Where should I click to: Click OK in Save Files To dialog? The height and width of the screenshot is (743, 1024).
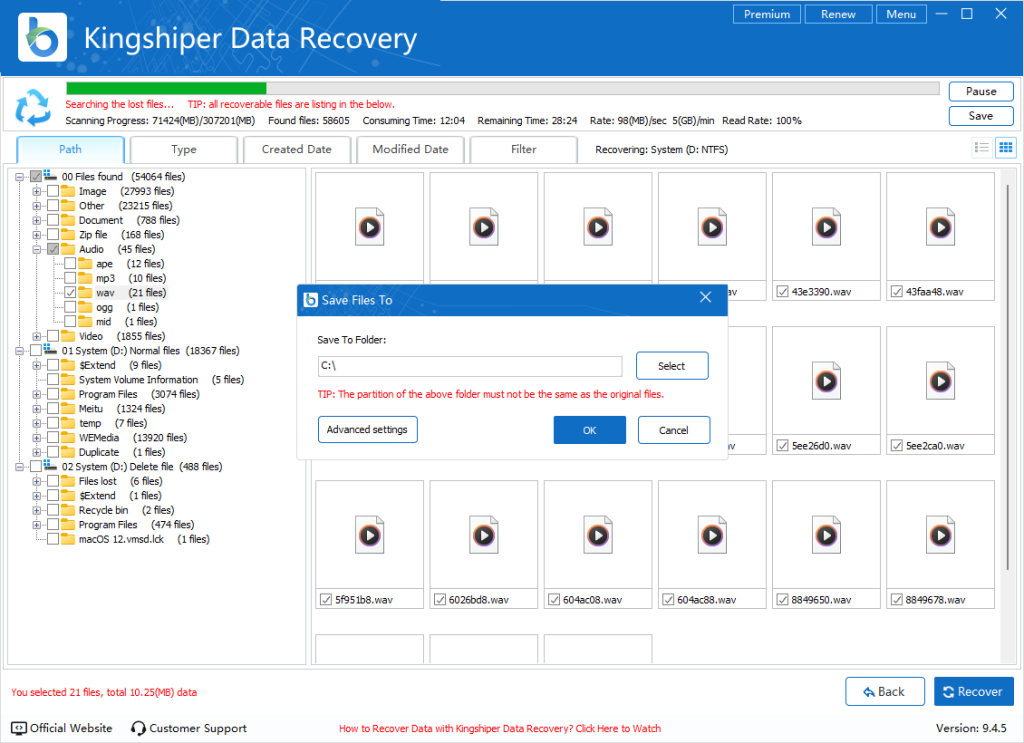pyautogui.click(x=590, y=430)
